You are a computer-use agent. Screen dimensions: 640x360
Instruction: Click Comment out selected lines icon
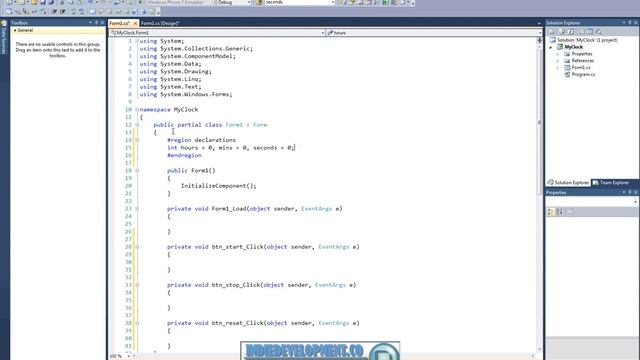pos(73,12)
